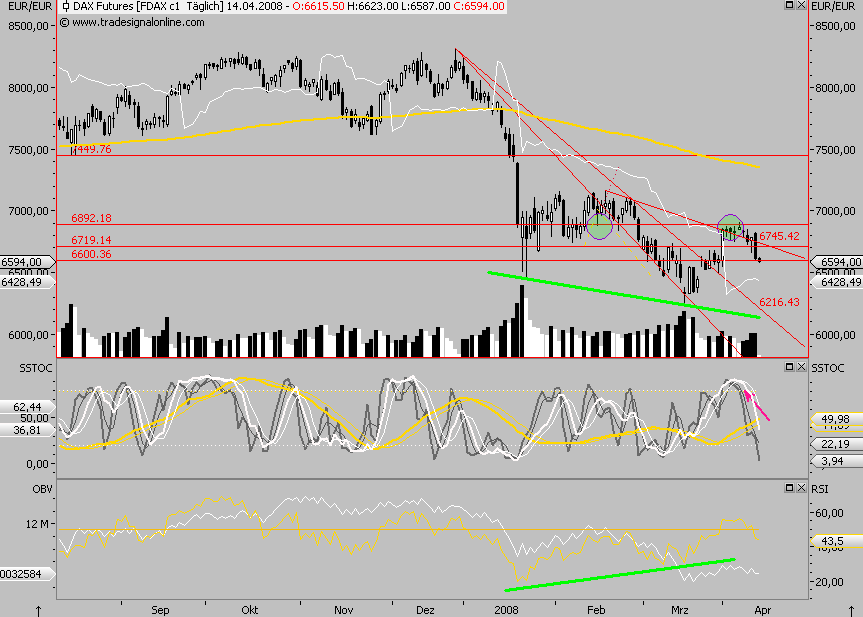Viewport: 863px width, 617px height.
Task: Select the 6745.42 trendline price label
Action: (779, 236)
